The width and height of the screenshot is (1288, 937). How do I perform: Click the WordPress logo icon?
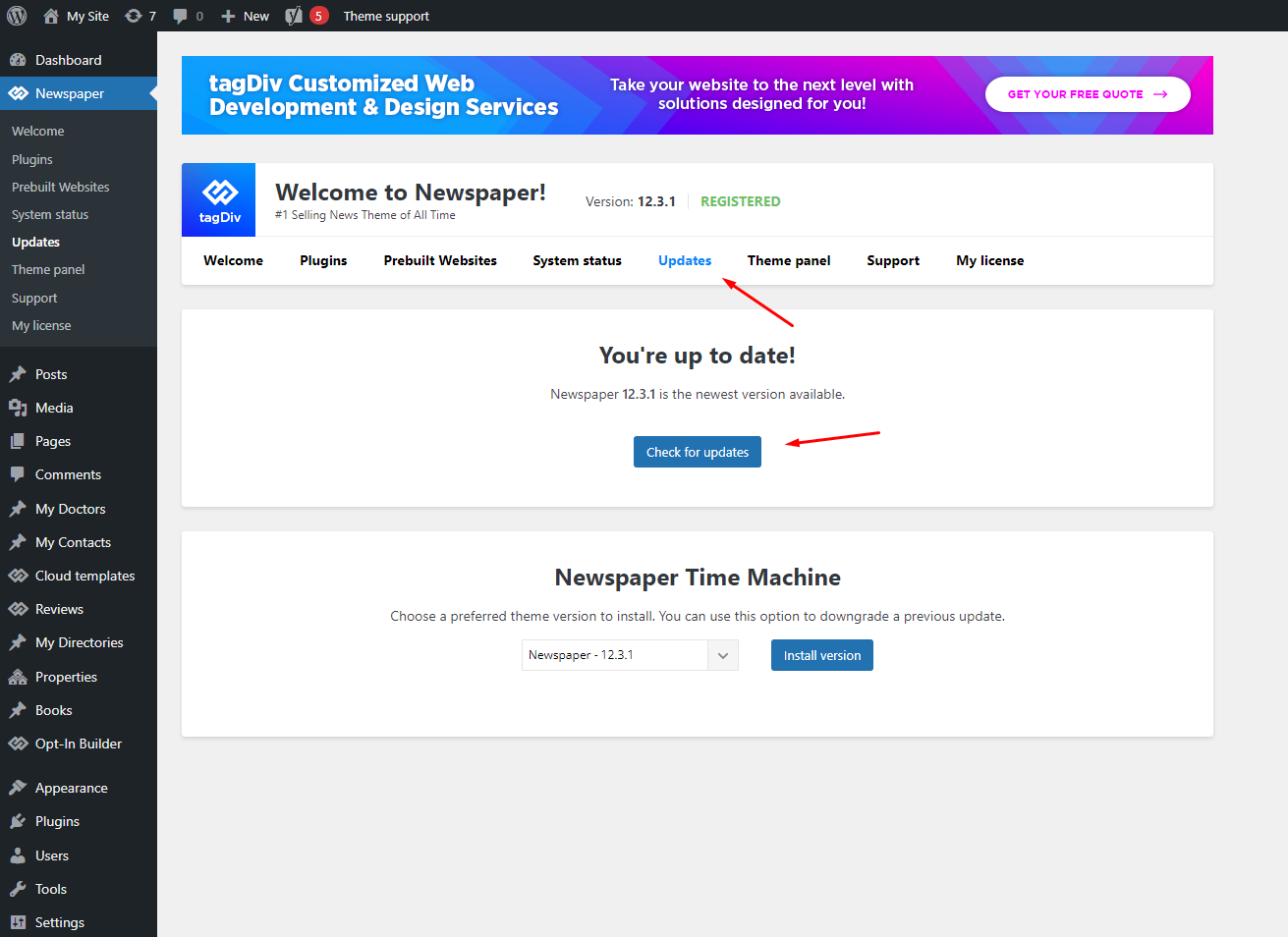(x=17, y=16)
